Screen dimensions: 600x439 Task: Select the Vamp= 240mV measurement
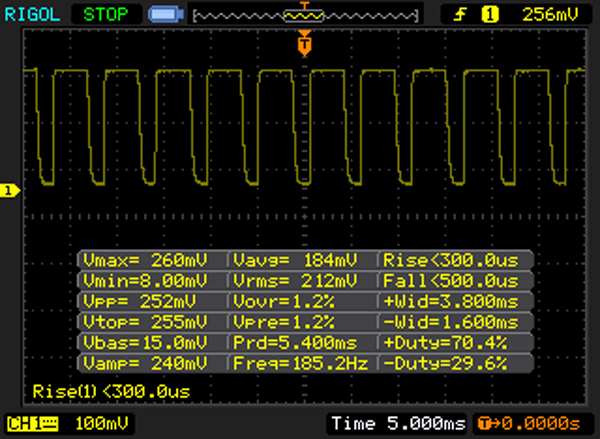click(x=145, y=363)
